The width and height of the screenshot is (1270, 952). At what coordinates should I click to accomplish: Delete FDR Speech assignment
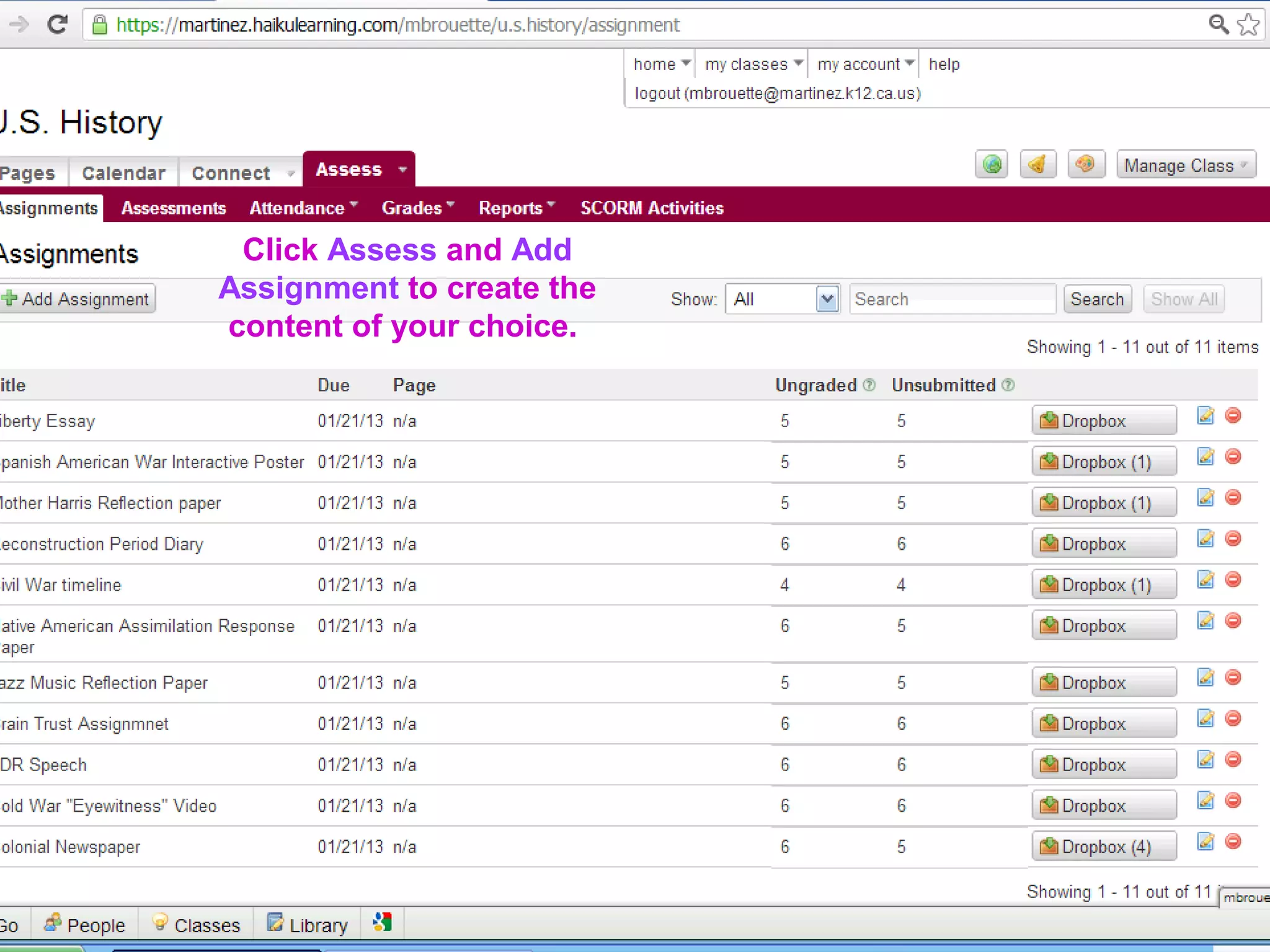pyautogui.click(x=1233, y=759)
